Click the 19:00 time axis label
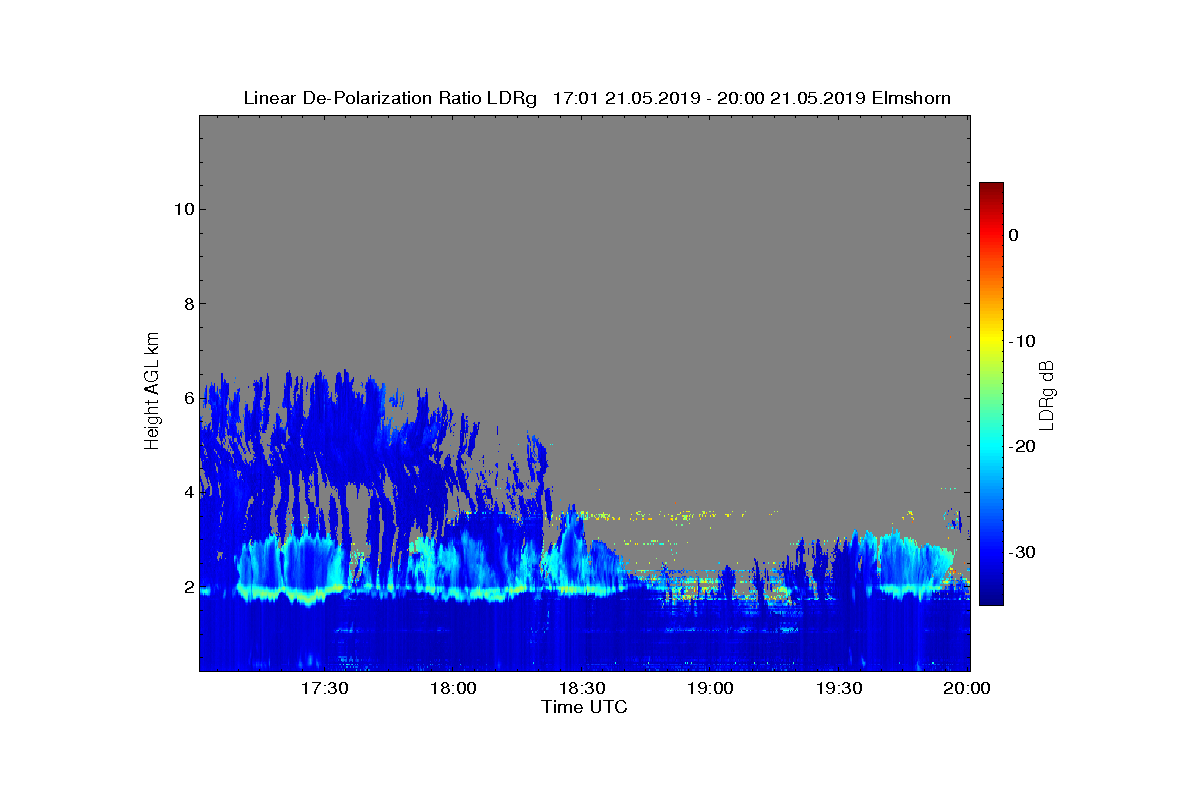Viewport: 1200px width, 800px height. (x=711, y=688)
